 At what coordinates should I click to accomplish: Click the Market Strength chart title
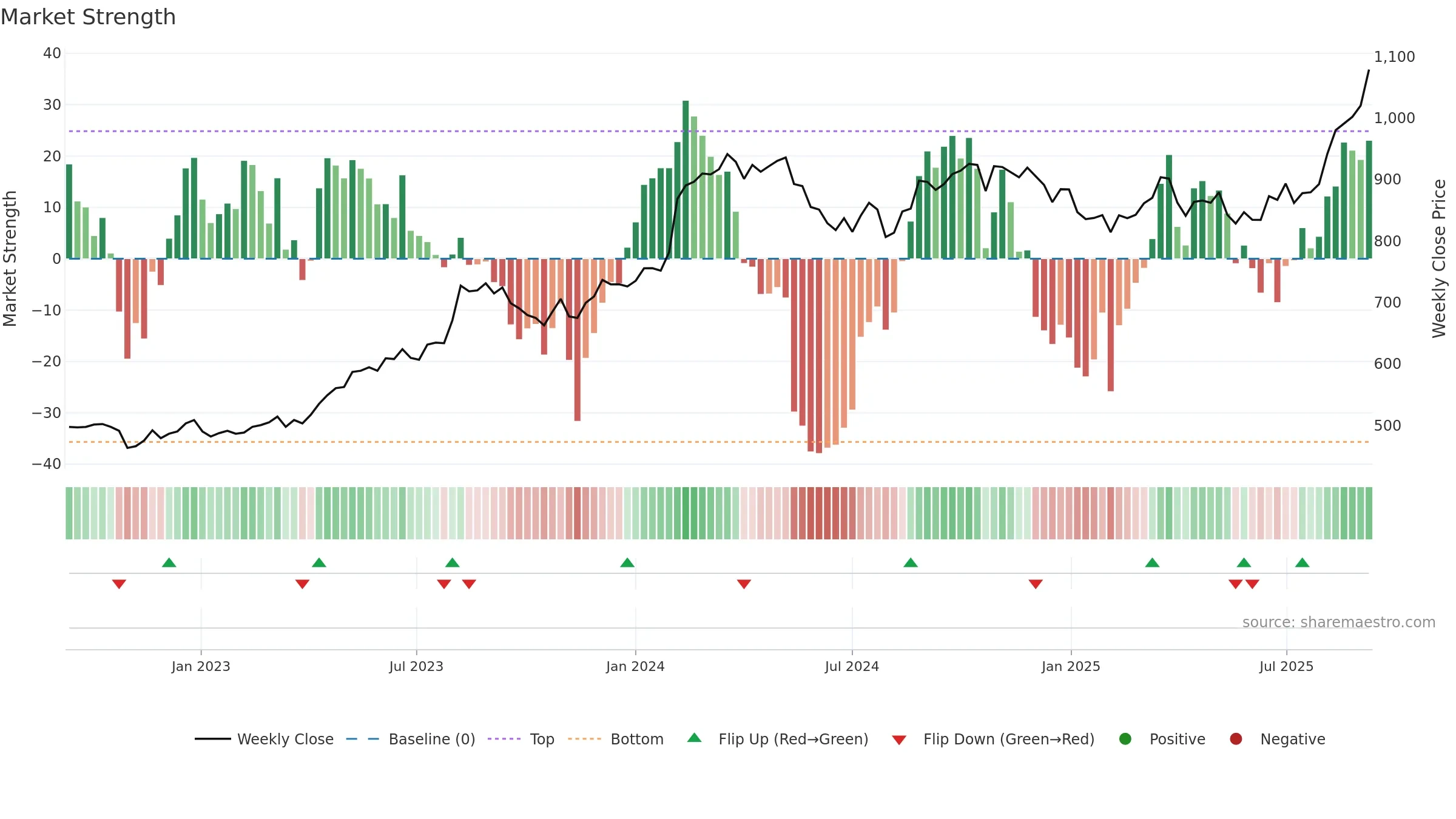(x=88, y=17)
